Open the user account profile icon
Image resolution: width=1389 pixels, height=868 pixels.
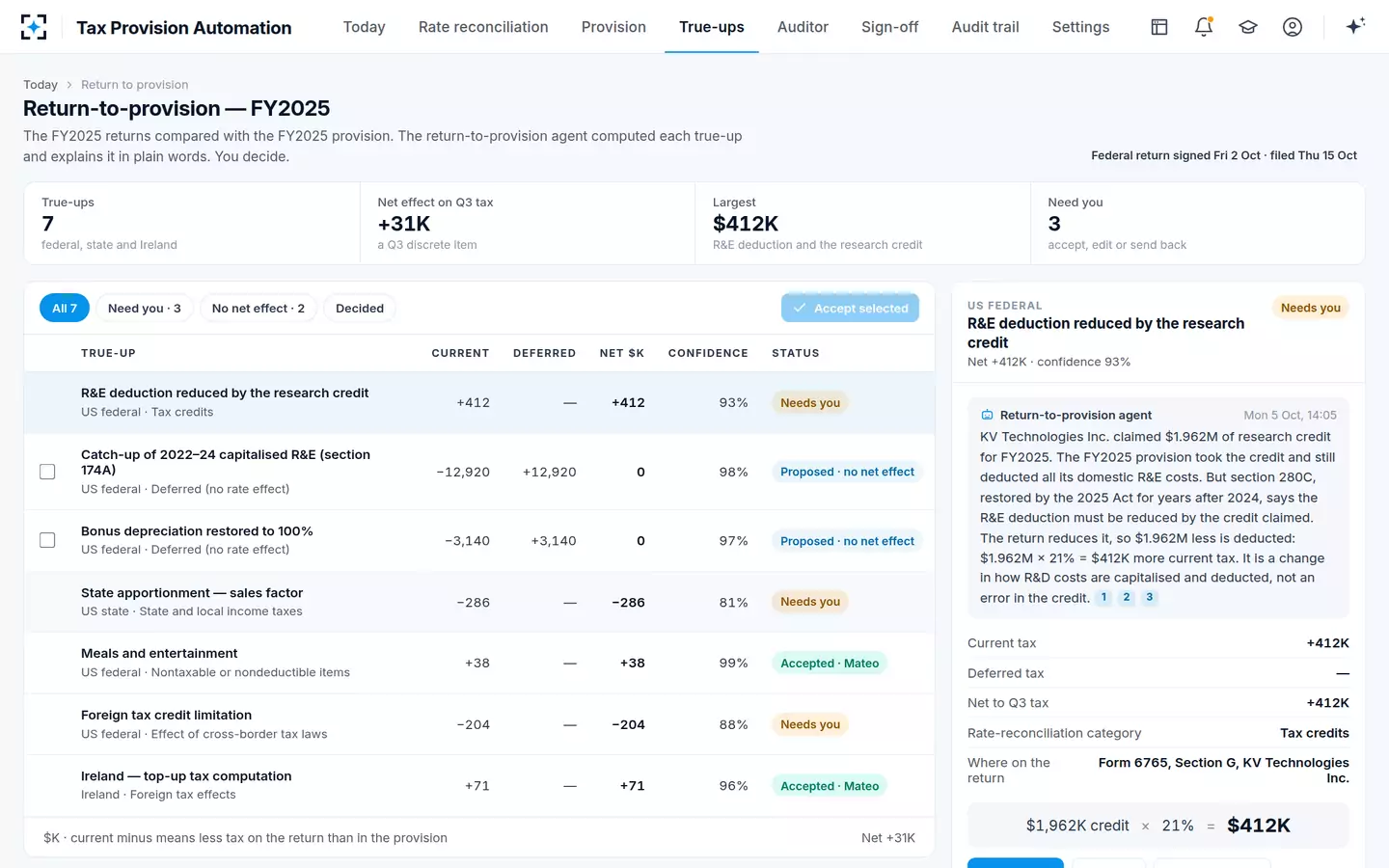(x=1293, y=27)
